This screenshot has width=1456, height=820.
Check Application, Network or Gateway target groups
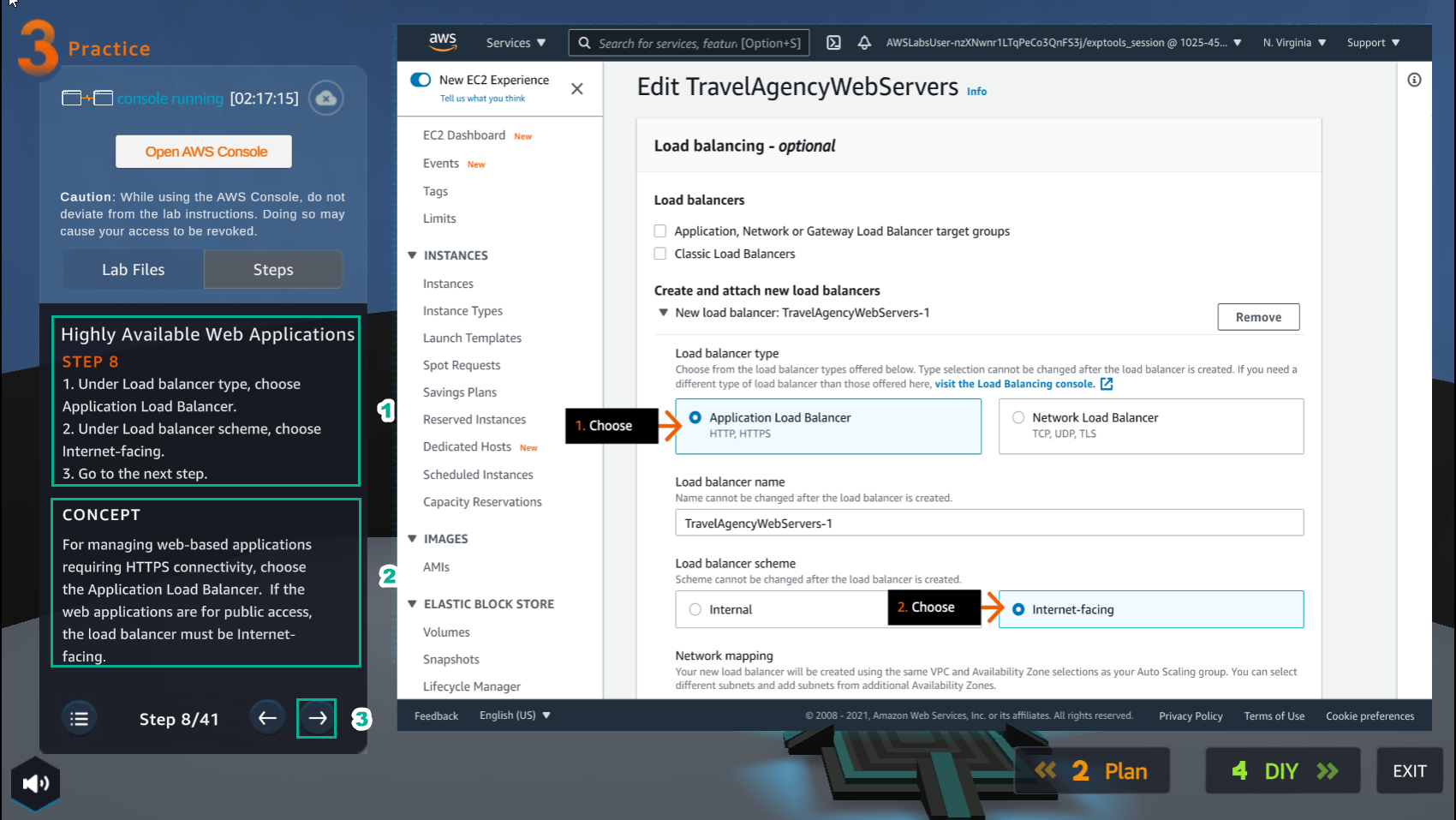(x=660, y=231)
